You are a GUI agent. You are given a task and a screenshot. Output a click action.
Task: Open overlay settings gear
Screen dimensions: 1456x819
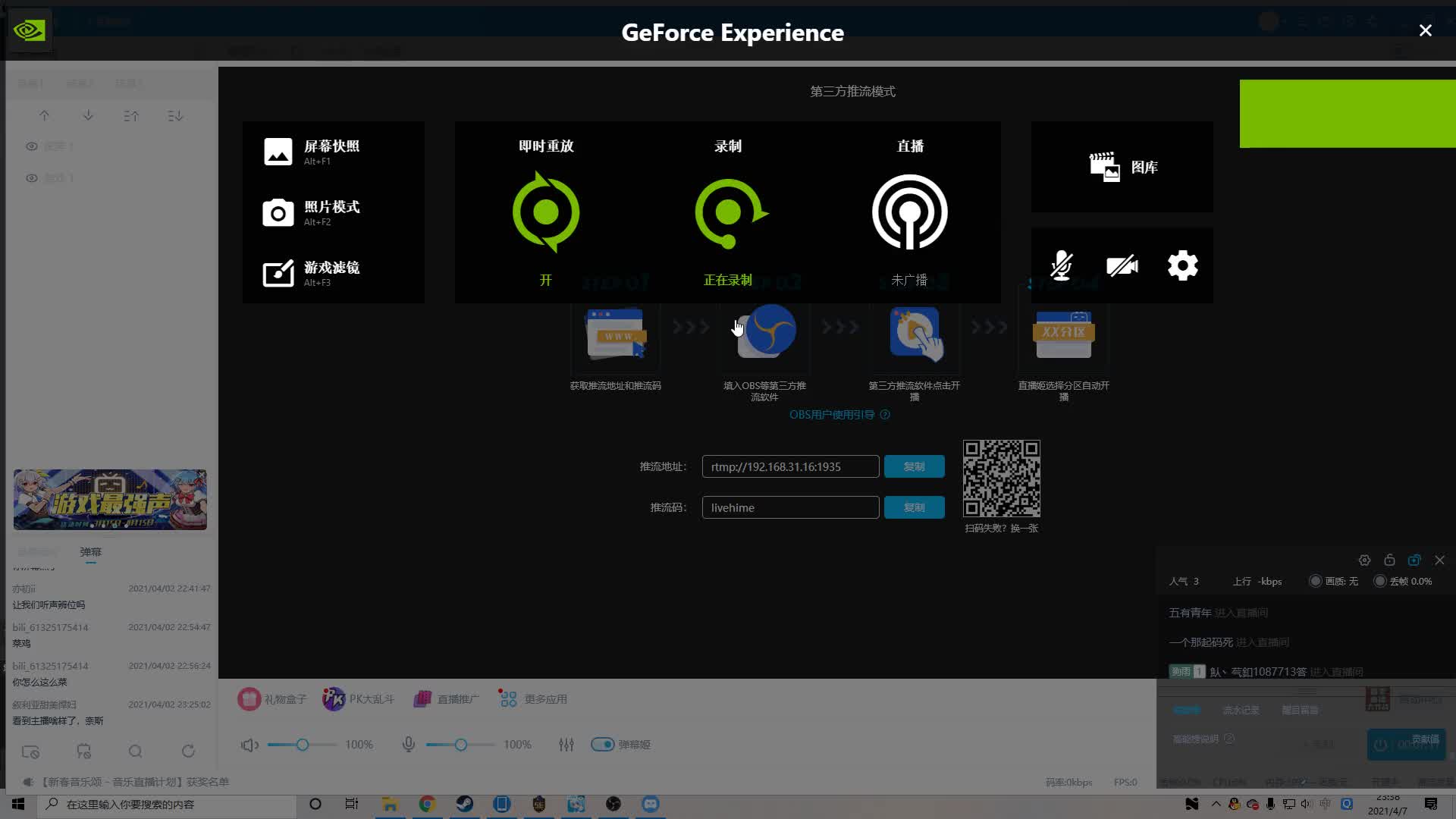coord(1182,265)
